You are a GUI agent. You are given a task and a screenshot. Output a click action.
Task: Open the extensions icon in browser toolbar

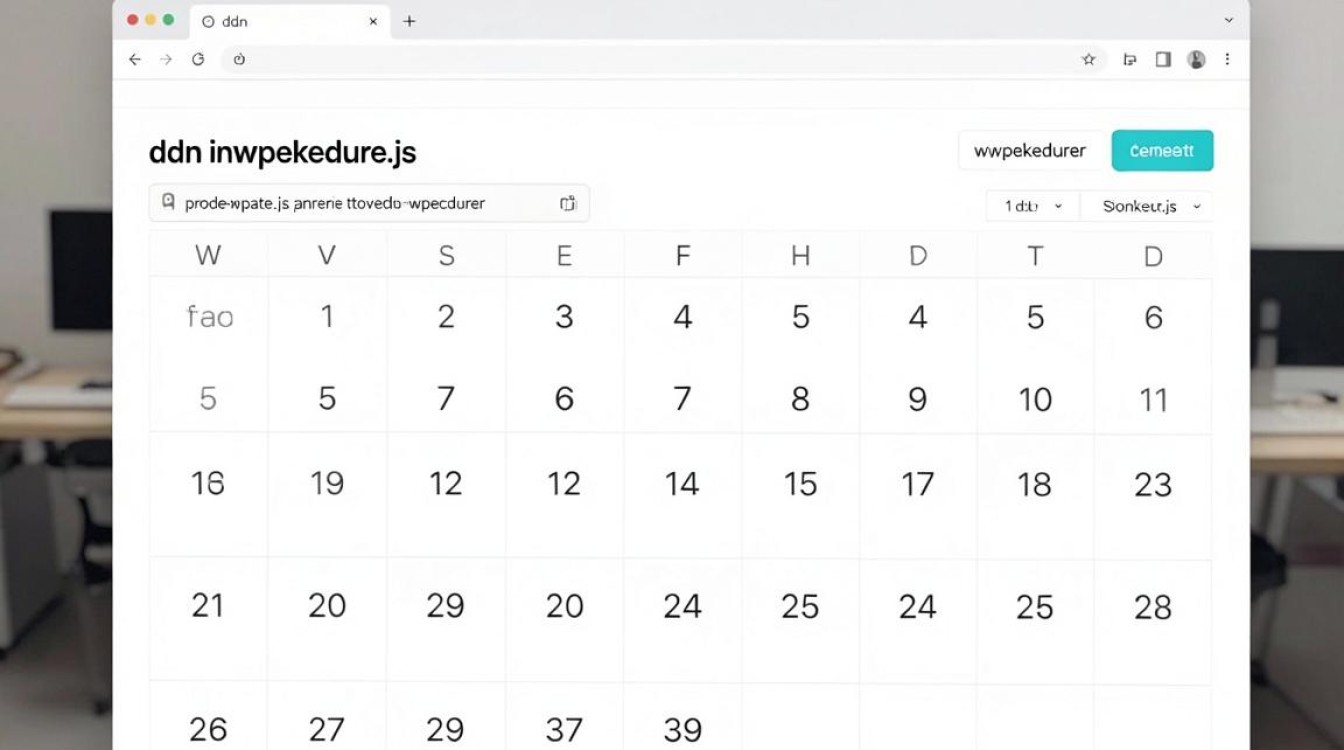pyautogui.click(x=1130, y=60)
